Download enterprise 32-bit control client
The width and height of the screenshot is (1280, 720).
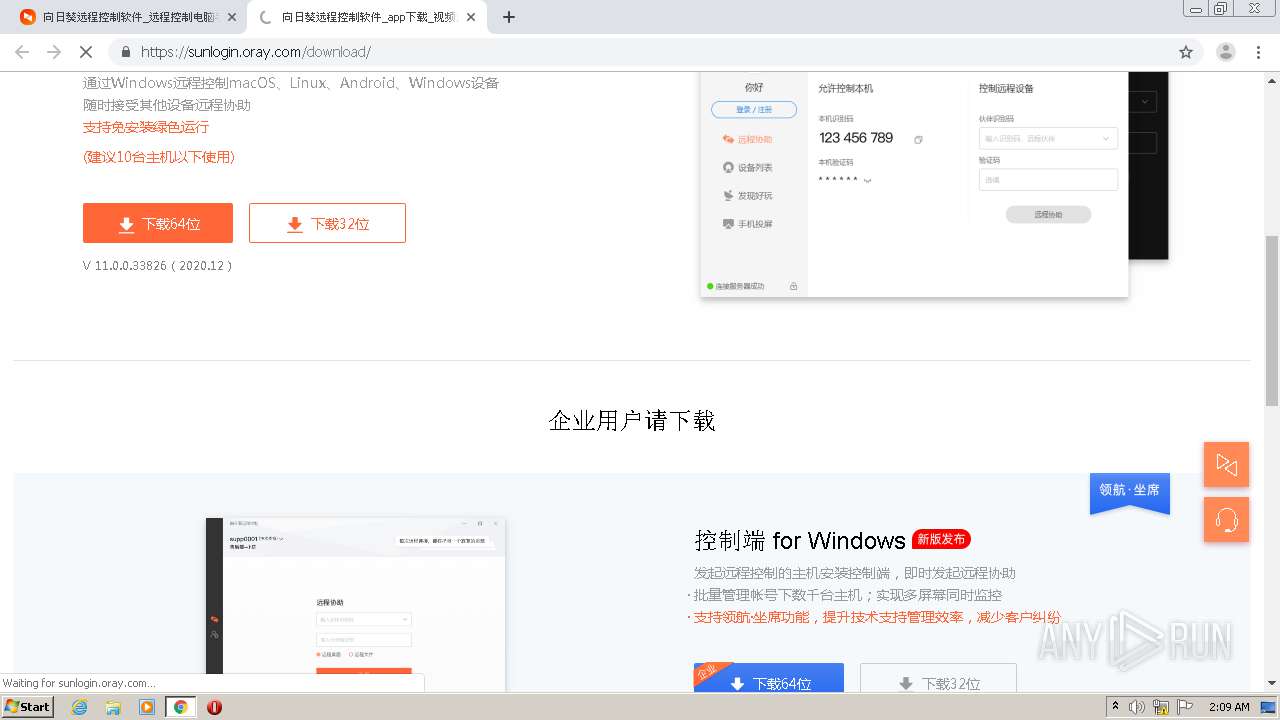(x=938, y=678)
